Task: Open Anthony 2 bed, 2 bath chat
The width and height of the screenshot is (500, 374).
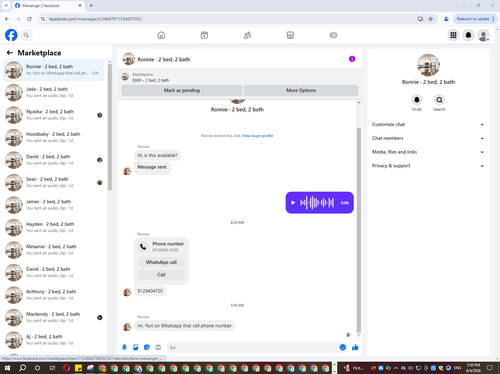Action: tap(54, 295)
